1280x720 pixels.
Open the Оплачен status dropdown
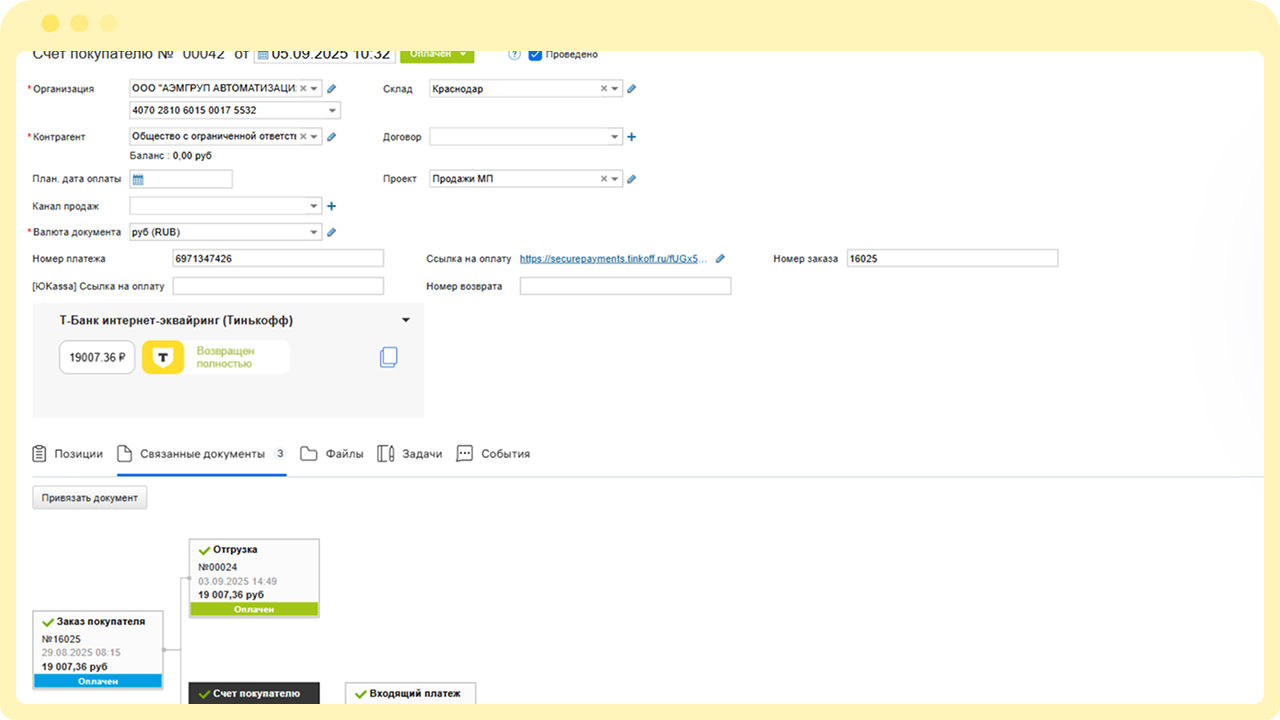pyautogui.click(x=437, y=56)
